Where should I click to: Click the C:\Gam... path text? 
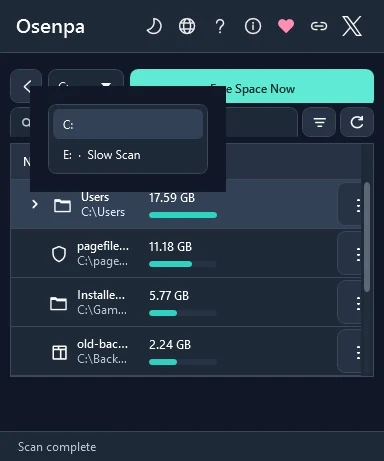pyautogui.click(x=102, y=310)
